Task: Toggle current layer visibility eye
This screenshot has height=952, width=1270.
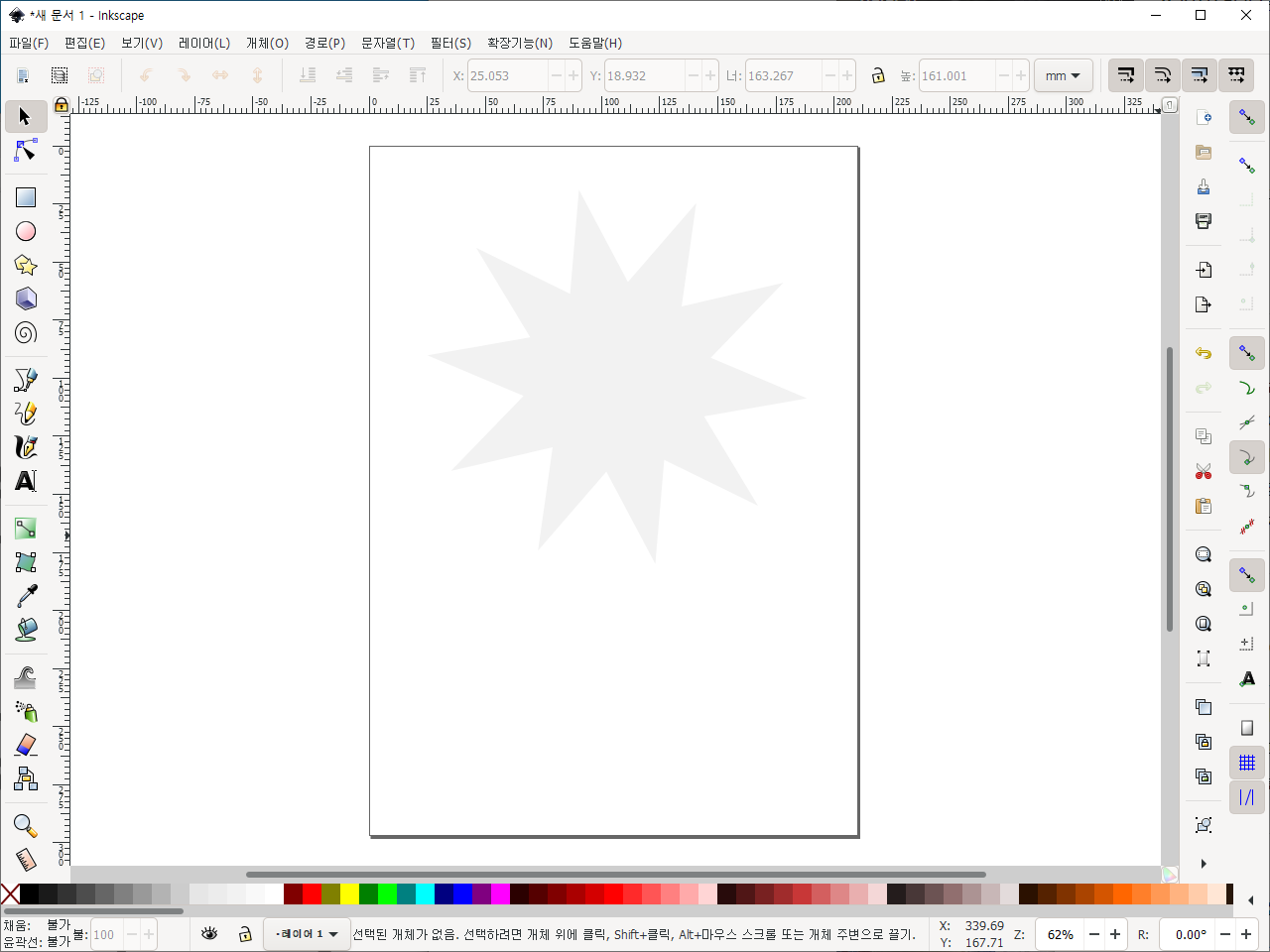Action: (209, 934)
